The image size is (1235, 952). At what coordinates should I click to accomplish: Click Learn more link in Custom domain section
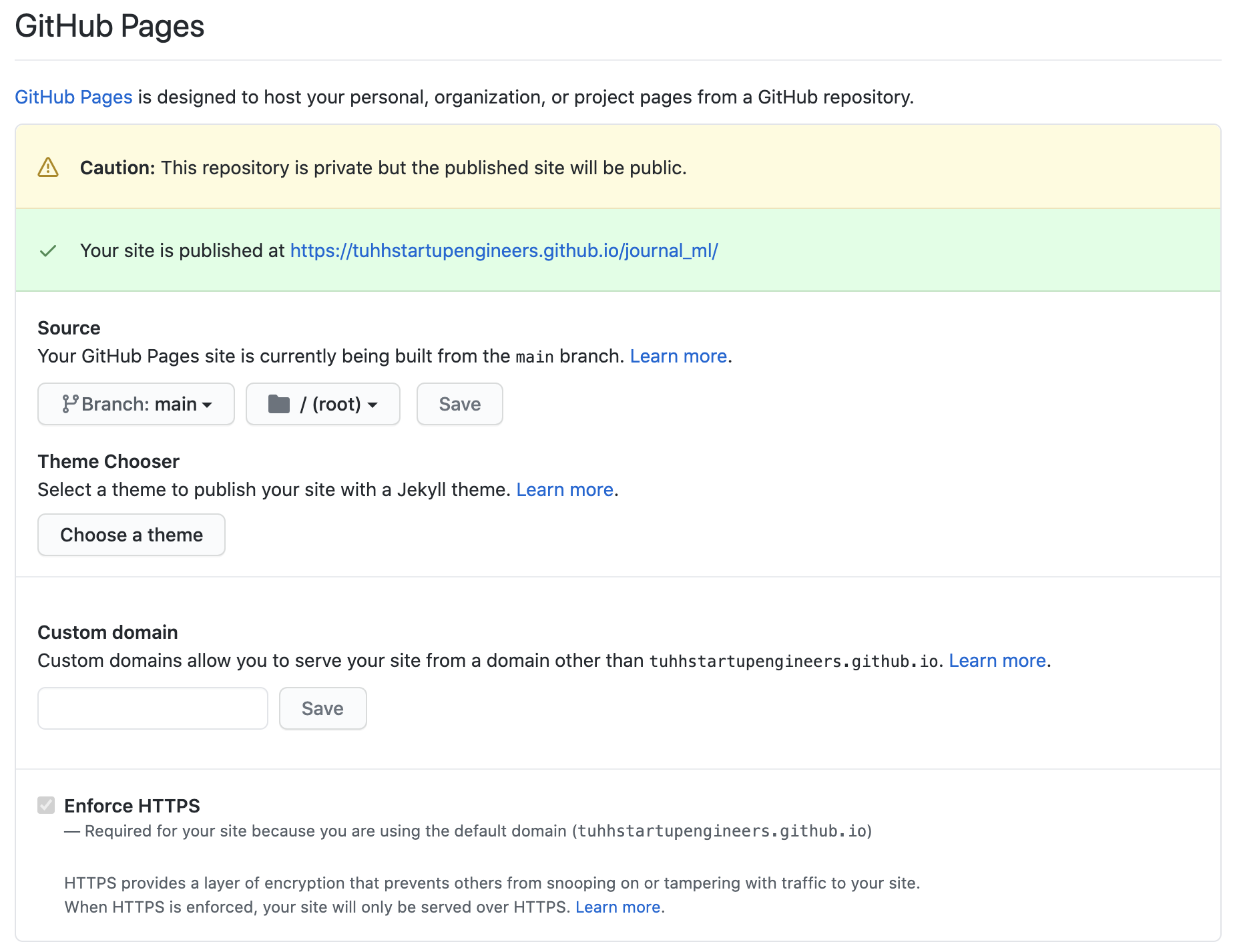(x=997, y=661)
